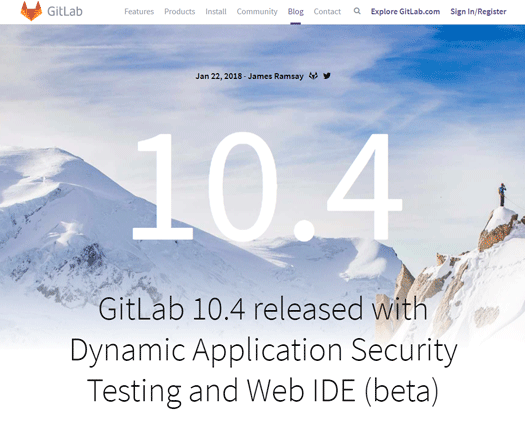Click the GitLab fox logo icon
Screen dimensions: 525x432
pyautogui.click(x=31, y=11)
